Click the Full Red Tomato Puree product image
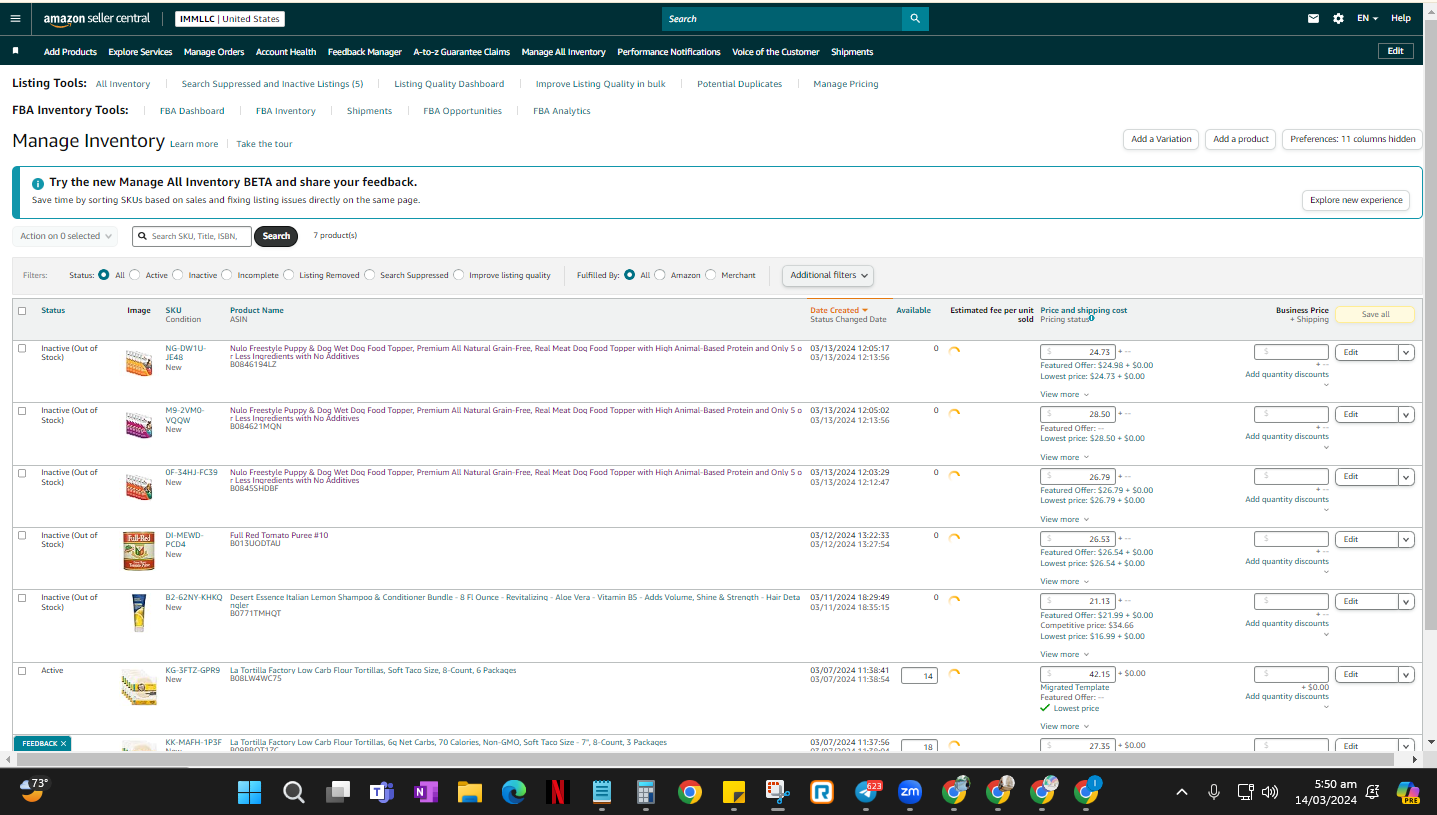The image size is (1437, 815). click(x=139, y=550)
